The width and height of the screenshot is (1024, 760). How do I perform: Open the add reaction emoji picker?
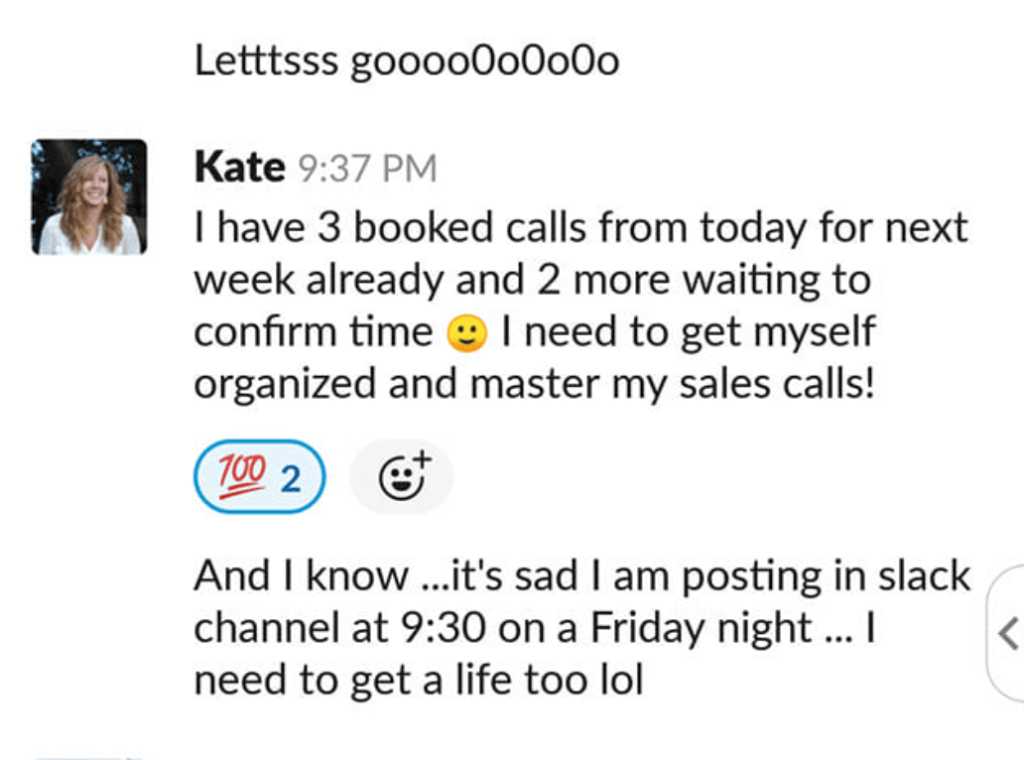point(401,478)
